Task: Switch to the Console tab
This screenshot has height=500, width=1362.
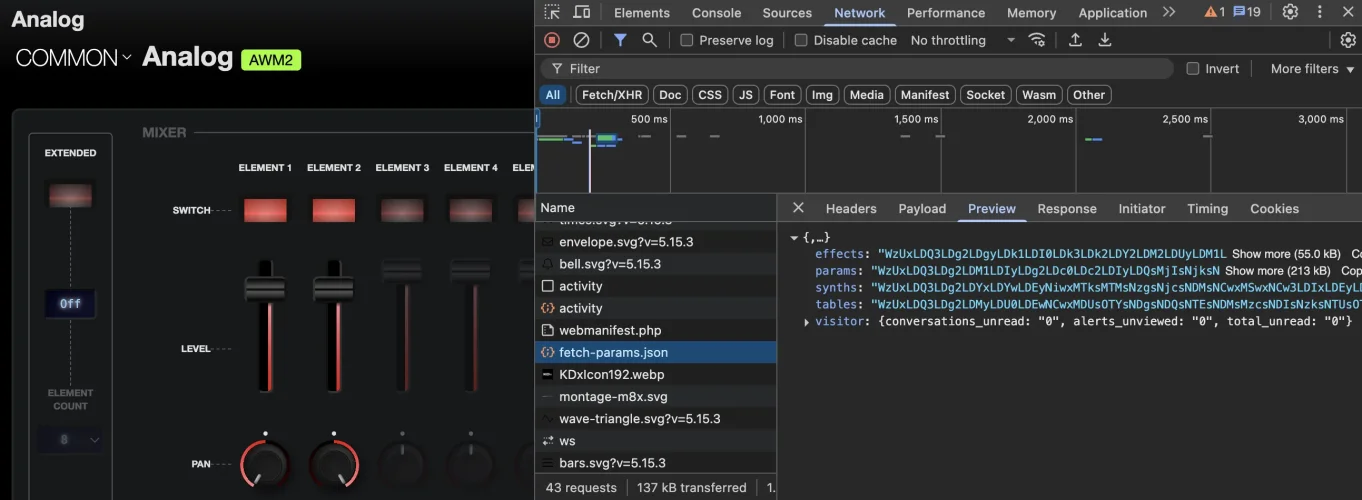Action: (x=716, y=13)
